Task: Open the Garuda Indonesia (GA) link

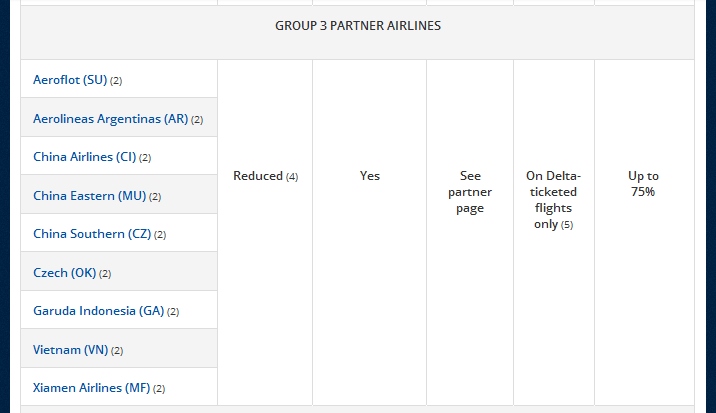Action: (98, 311)
